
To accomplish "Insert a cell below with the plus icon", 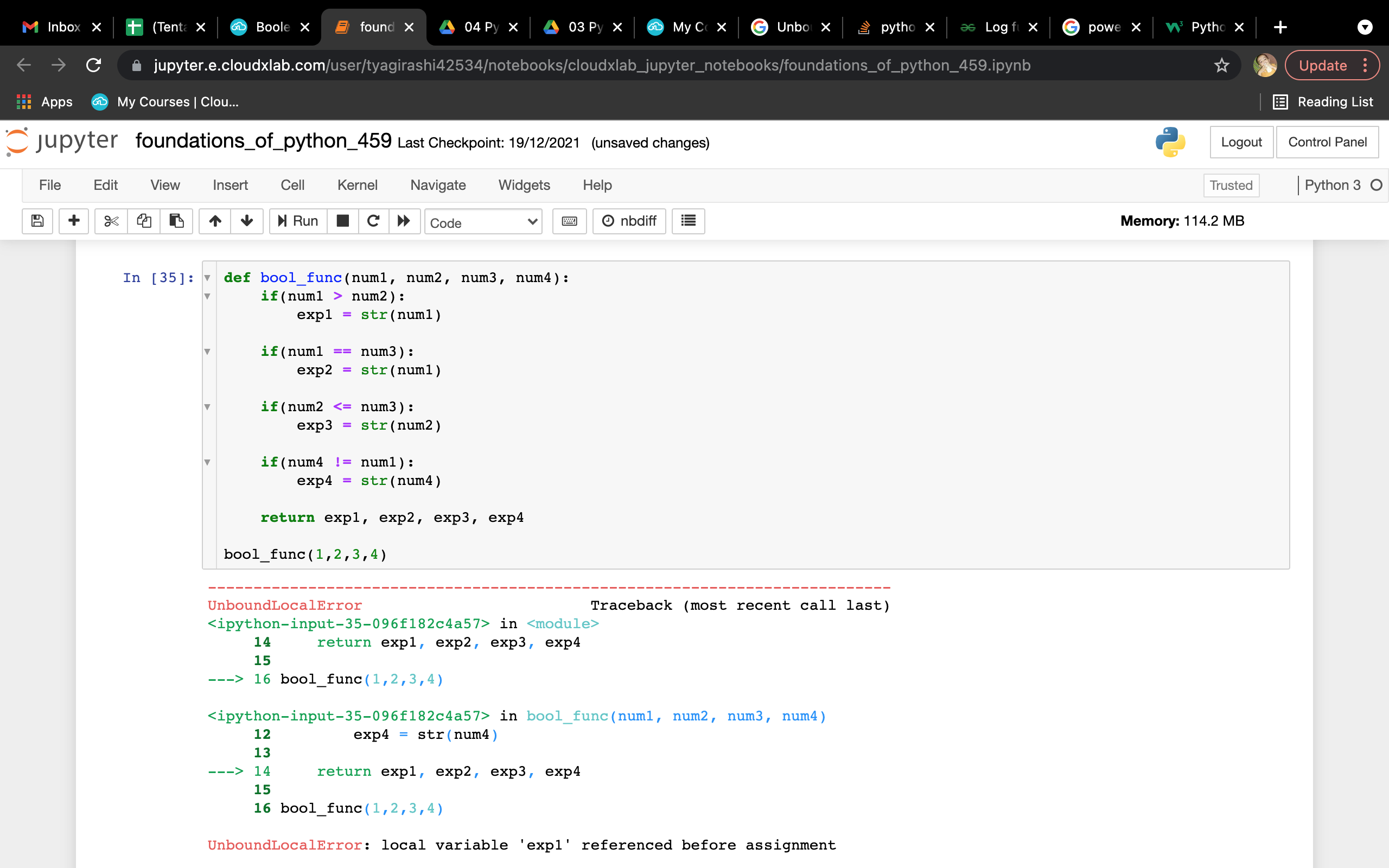I will coord(73,221).
